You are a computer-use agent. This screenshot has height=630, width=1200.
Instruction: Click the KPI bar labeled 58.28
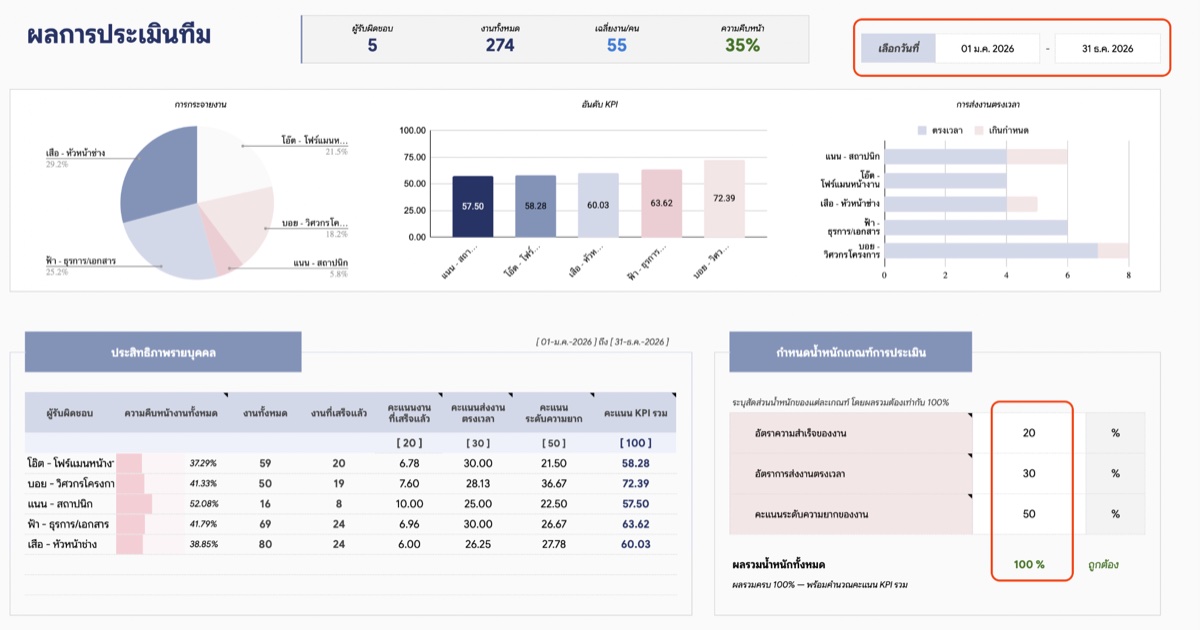click(x=536, y=206)
